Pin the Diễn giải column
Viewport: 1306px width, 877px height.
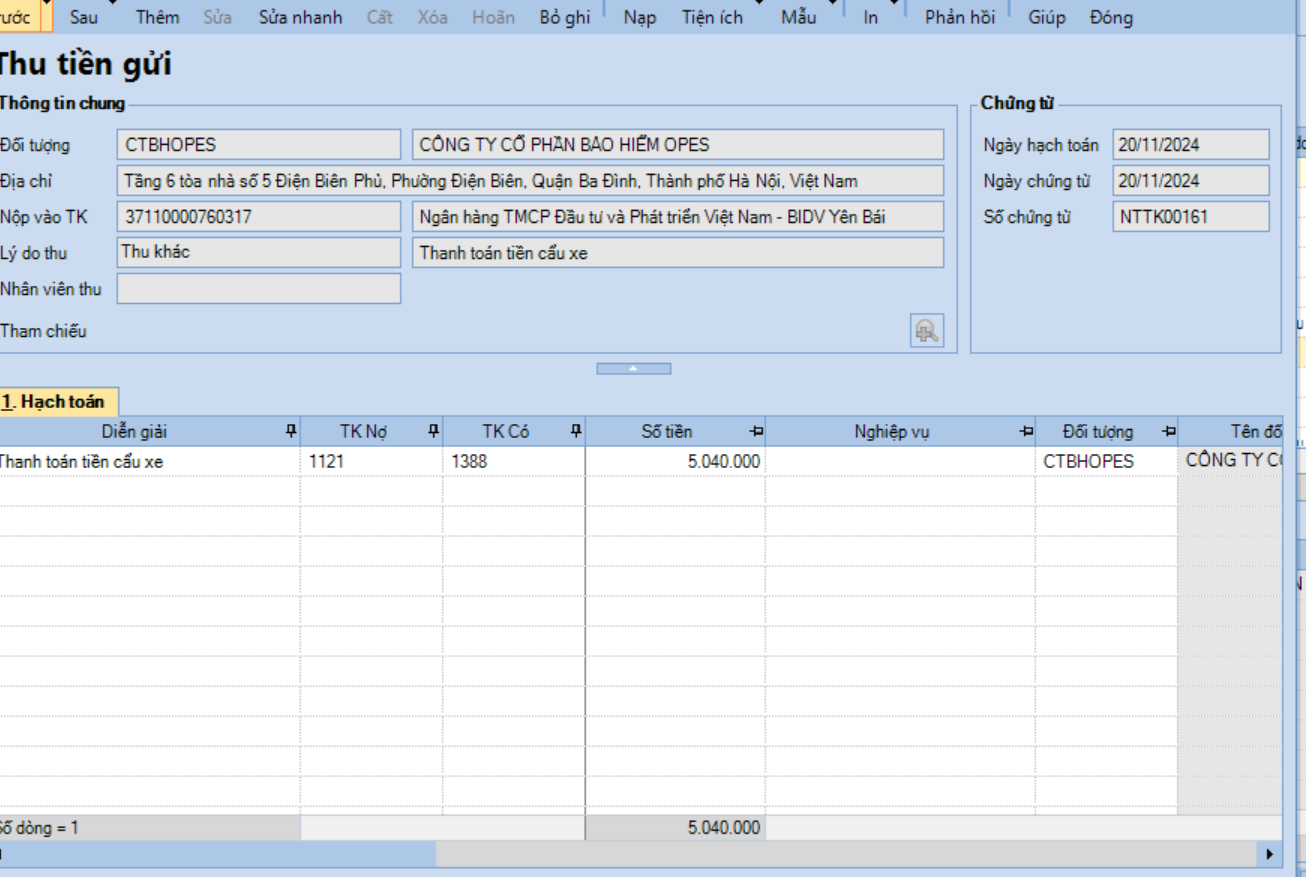click(x=291, y=431)
